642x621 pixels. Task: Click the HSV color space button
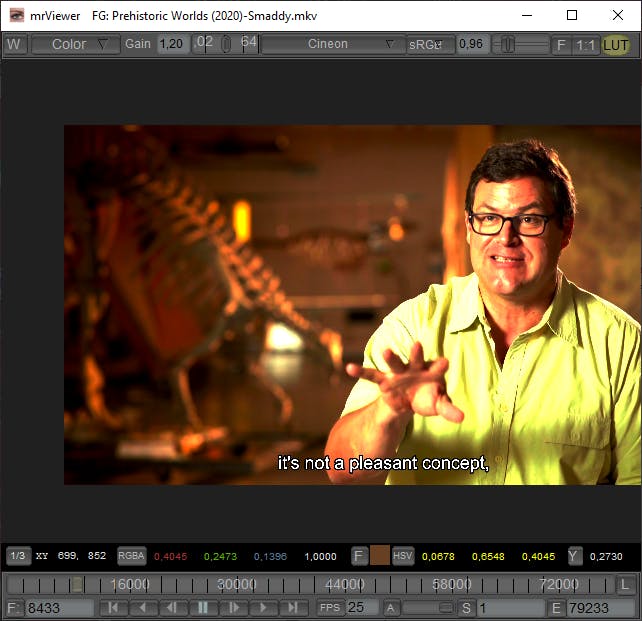pyautogui.click(x=403, y=556)
